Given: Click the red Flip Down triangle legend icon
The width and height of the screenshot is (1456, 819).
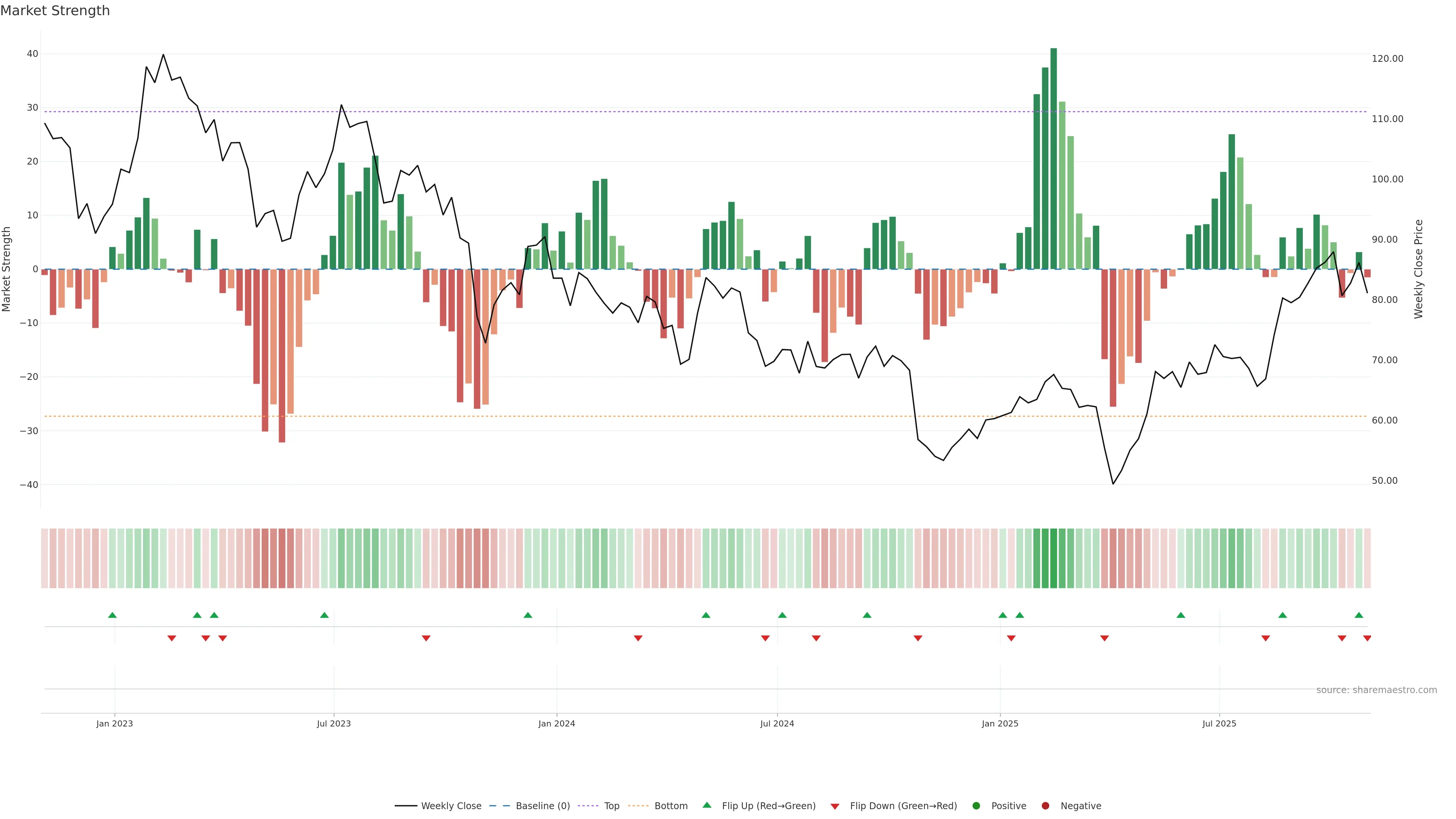Looking at the screenshot, I should pos(835,806).
